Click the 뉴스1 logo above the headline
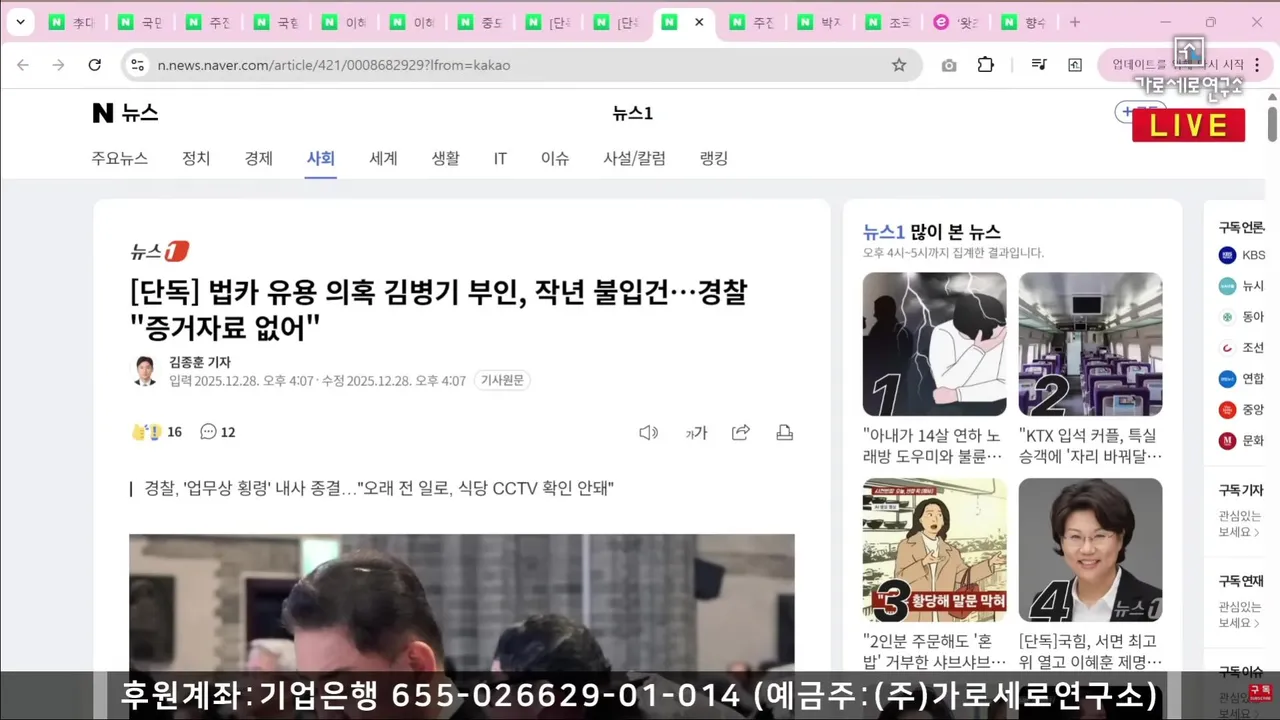The height and width of the screenshot is (720, 1280). (159, 251)
